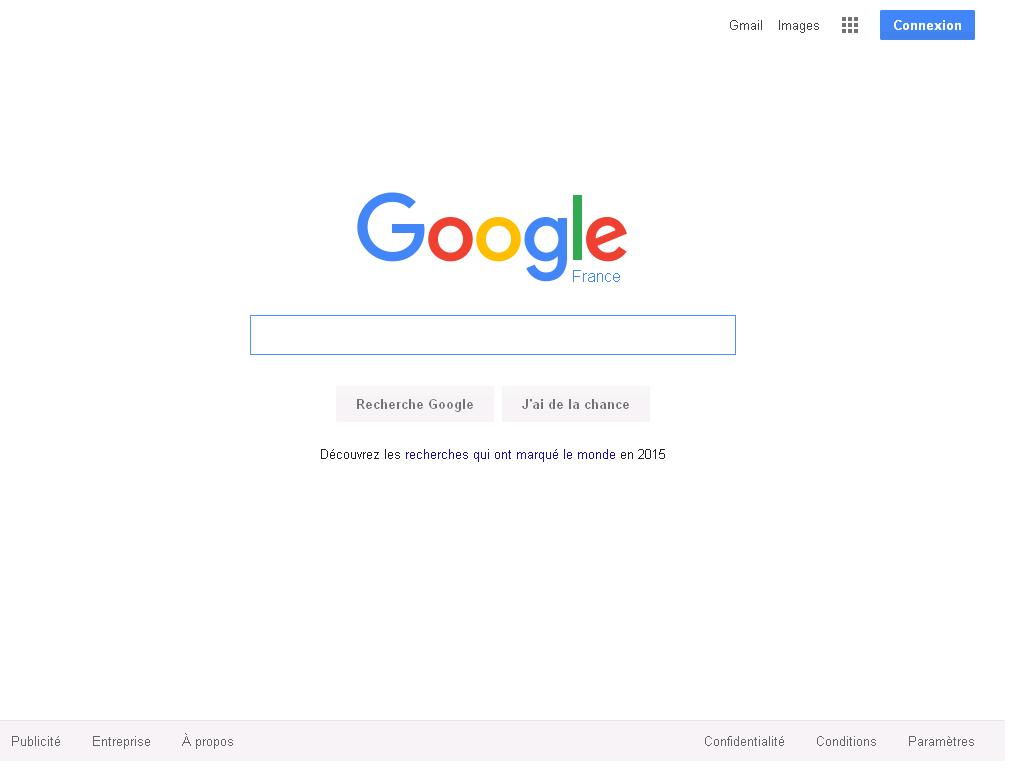The height and width of the screenshot is (768, 1024).
Task: Click the yellow 'o' in the Google logo
Action: tap(498, 238)
